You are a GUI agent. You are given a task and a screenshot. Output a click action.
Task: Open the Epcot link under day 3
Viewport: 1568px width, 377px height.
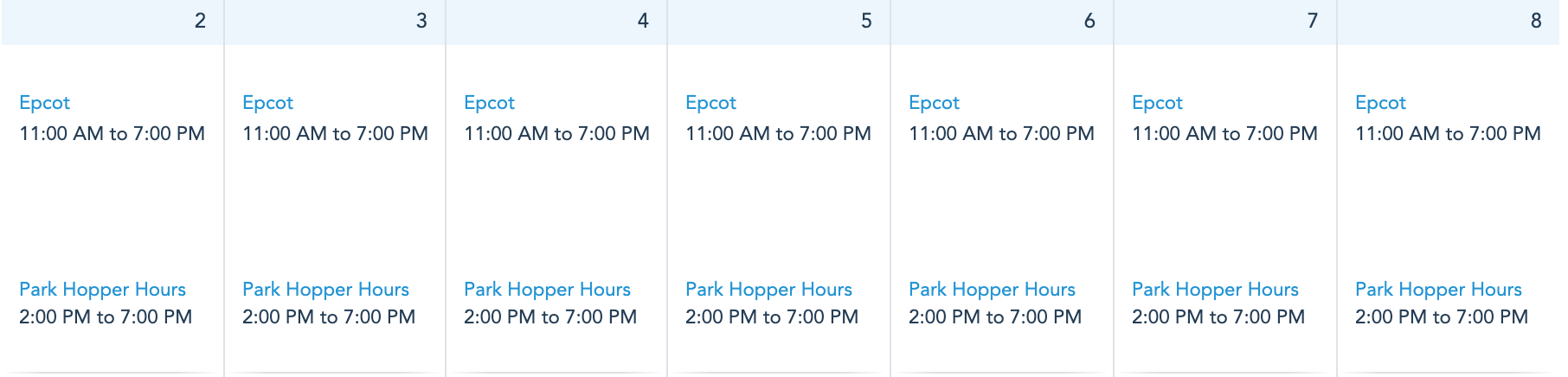(x=267, y=103)
